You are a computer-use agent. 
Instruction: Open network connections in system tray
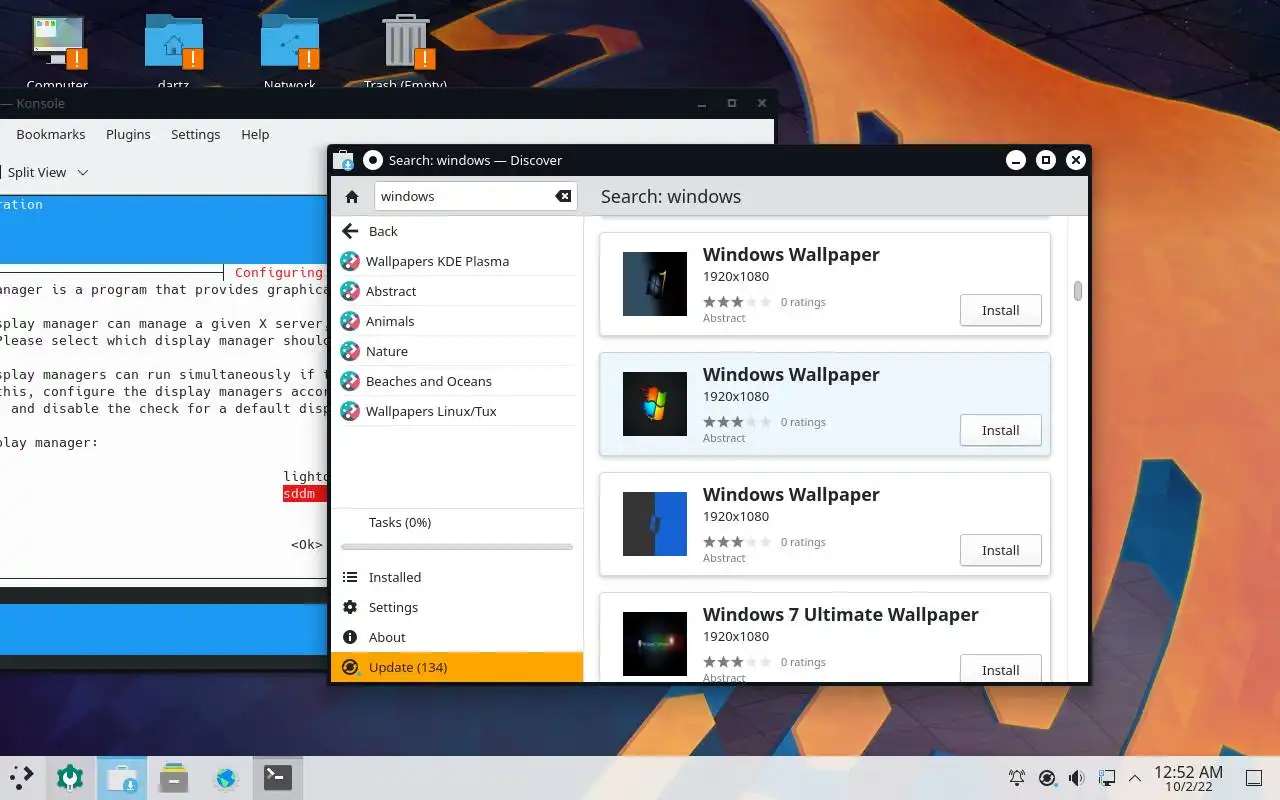[x=1106, y=778]
